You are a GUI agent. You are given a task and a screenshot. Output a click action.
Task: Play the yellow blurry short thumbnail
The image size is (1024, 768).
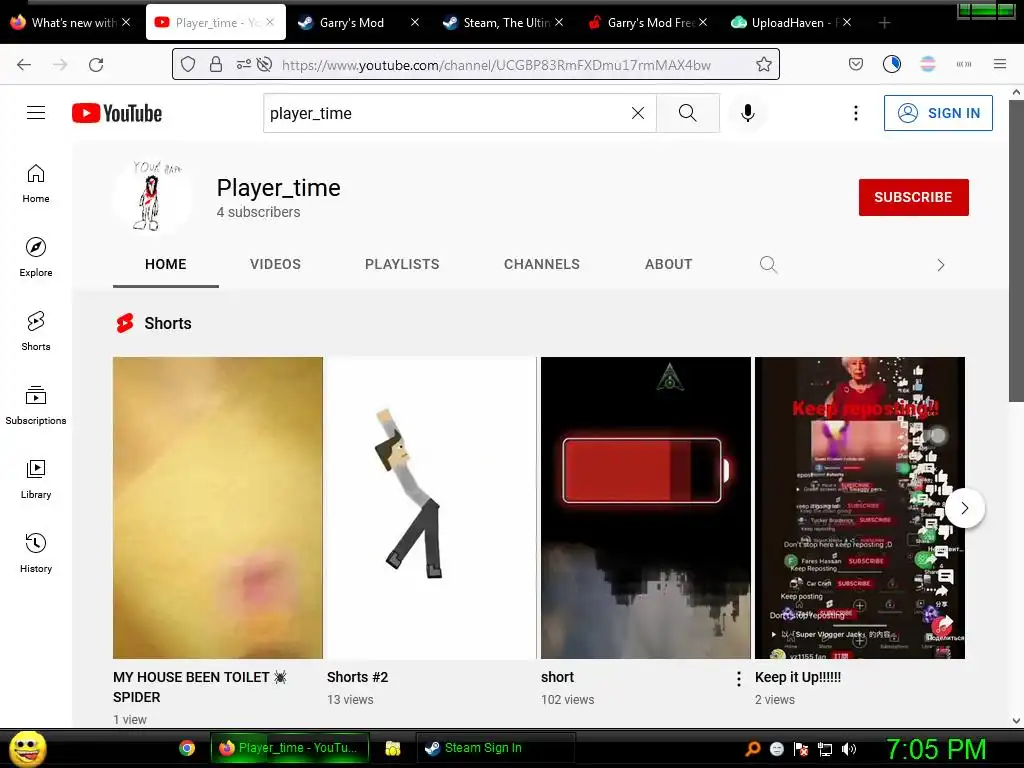coord(217,507)
